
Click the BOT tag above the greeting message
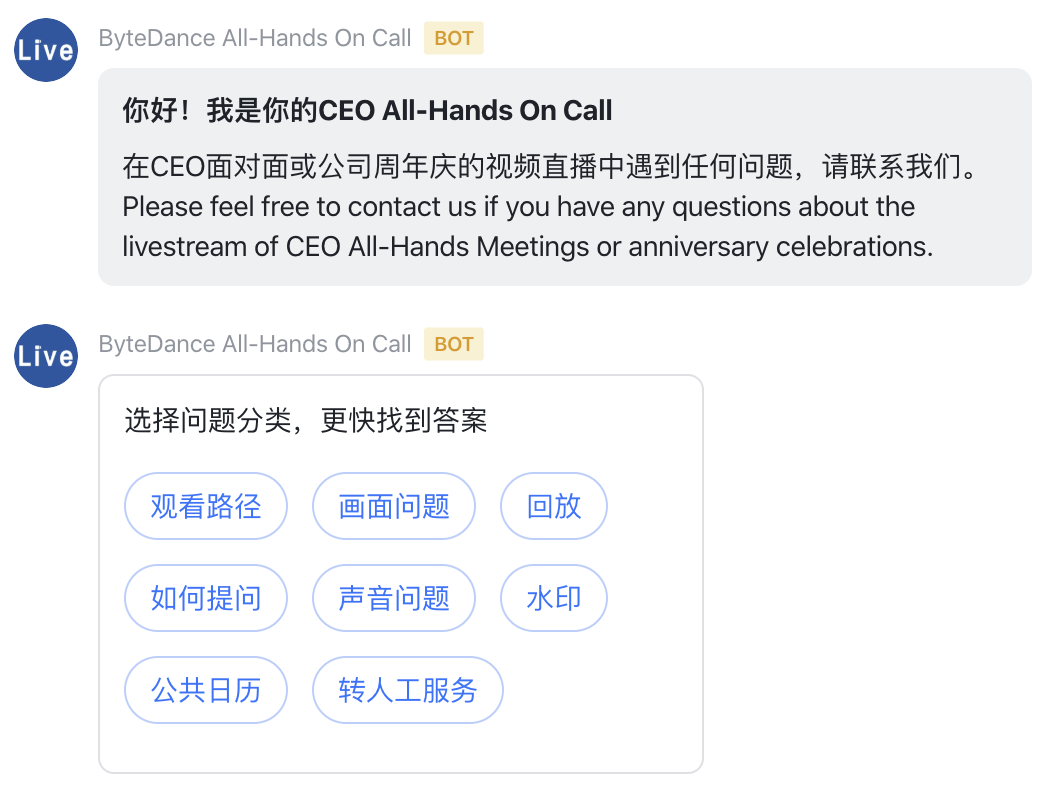click(x=453, y=39)
